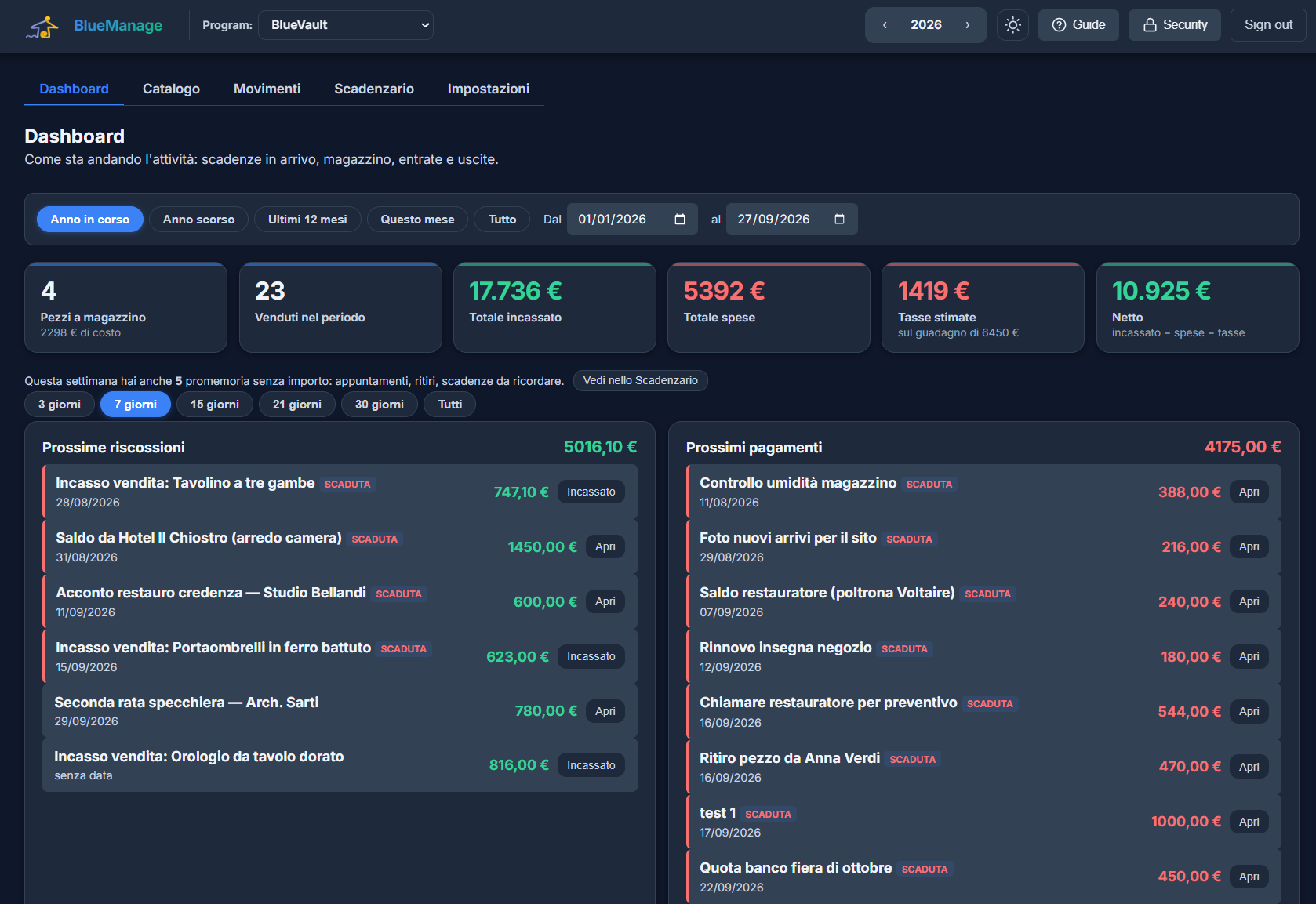Mark Tavolino a tre gambe as Incassato
The height and width of the screenshot is (904, 1316).
(x=591, y=492)
